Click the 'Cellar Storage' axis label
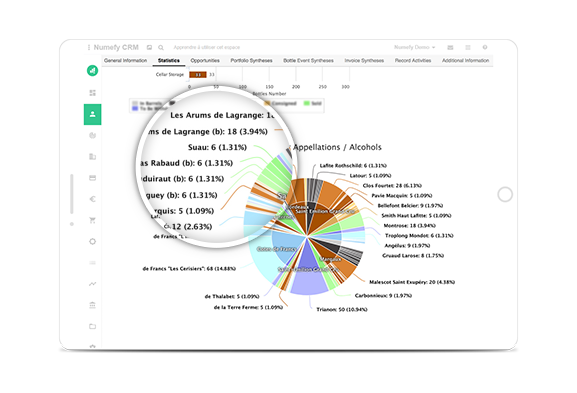Image resolution: width=577 pixels, height=393 pixels. [x=170, y=75]
